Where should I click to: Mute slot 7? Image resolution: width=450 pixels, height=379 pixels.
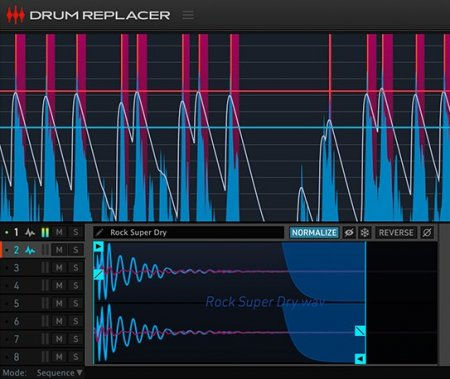tap(59, 339)
